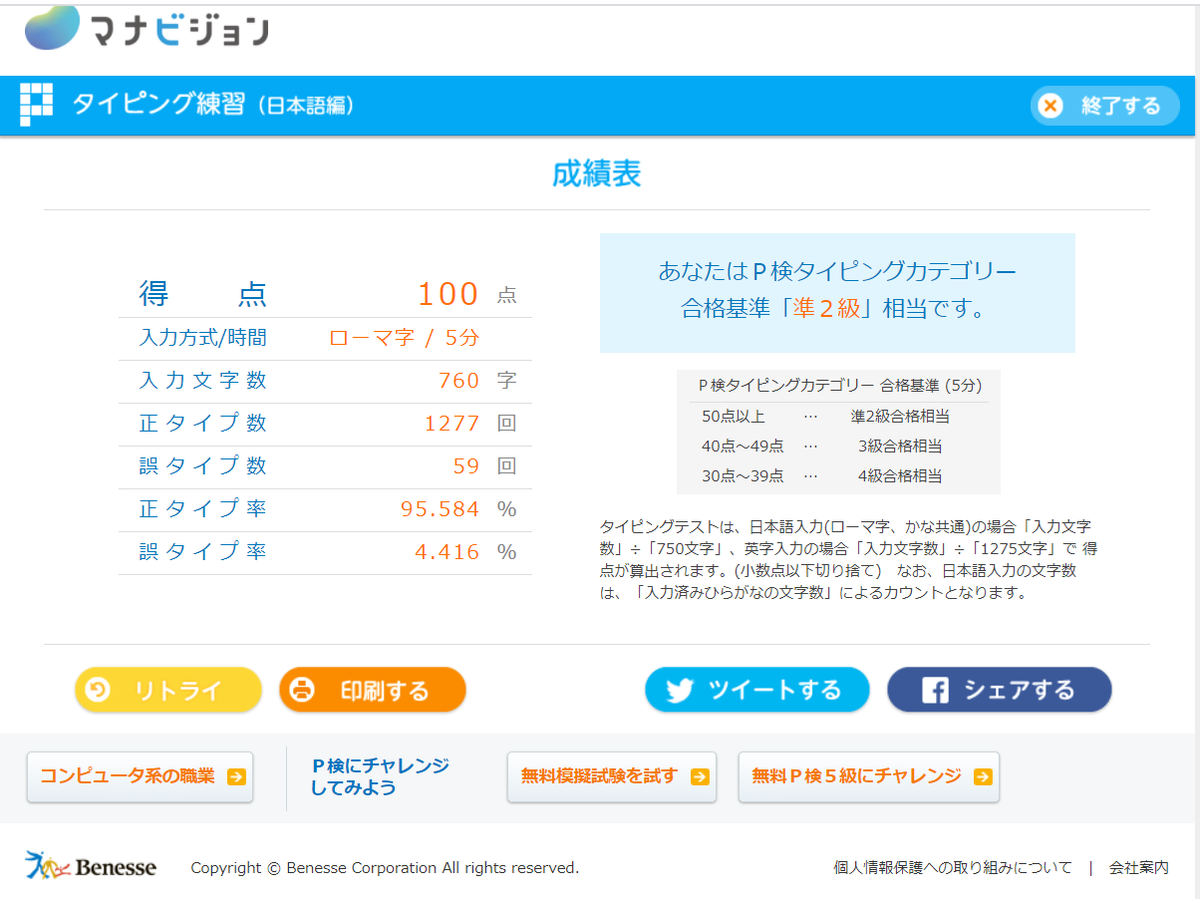Screen dimensions: 1200x899
Task: Click the value 760
Action: click(x=459, y=381)
